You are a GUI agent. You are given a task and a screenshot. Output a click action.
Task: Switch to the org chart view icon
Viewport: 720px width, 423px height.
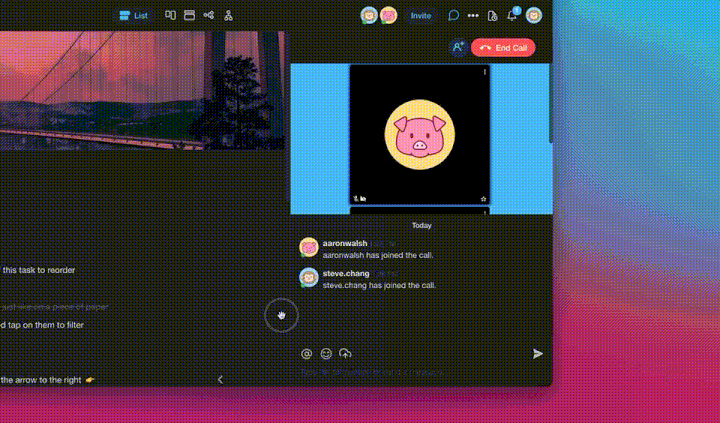228,15
